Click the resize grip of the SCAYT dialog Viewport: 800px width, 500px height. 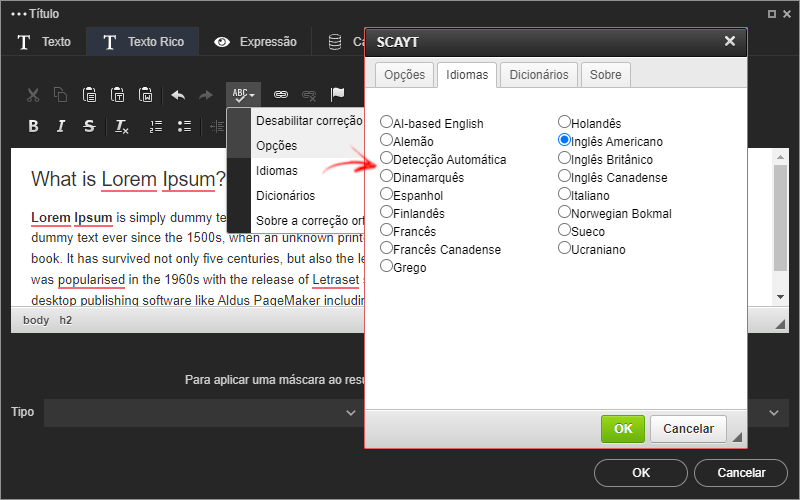click(x=737, y=437)
